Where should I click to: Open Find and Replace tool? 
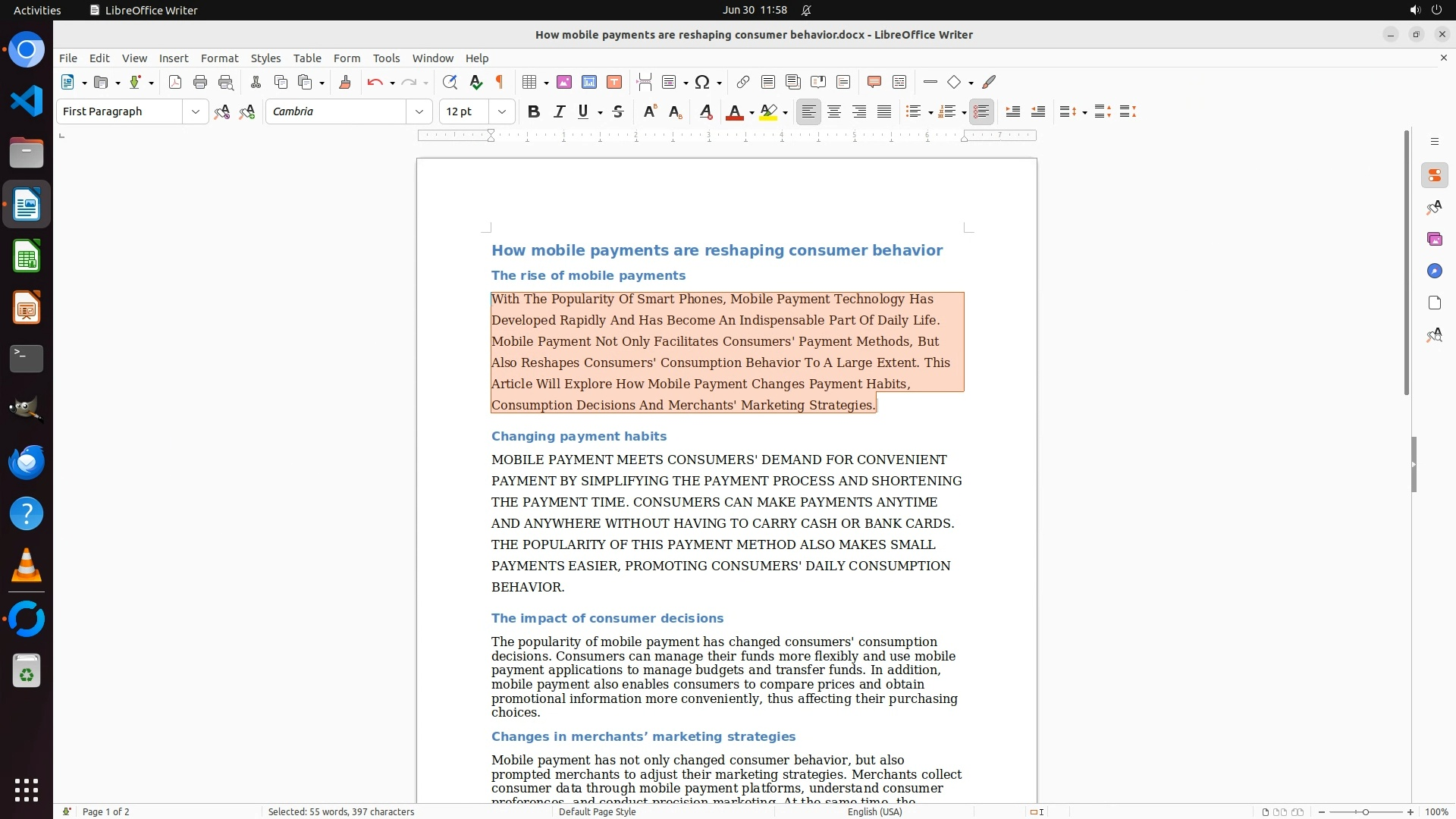point(450,82)
